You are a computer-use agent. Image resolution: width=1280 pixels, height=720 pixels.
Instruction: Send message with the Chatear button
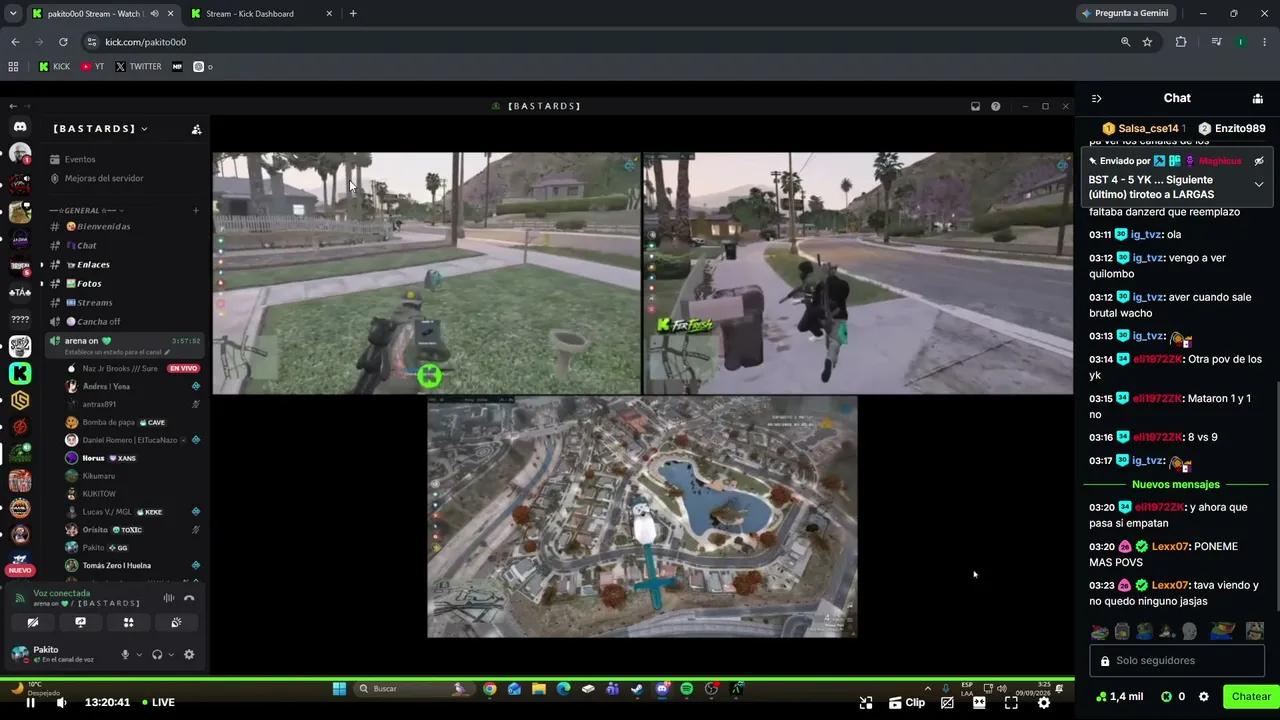click(x=1251, y=697)
